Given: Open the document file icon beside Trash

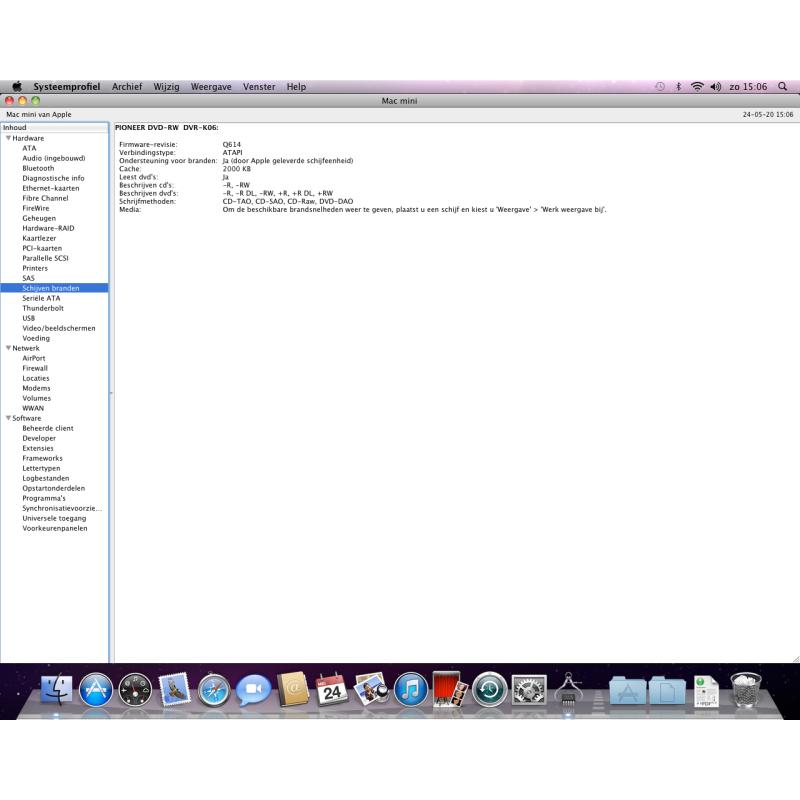Looking at the screenshot, I should [707, 691].
